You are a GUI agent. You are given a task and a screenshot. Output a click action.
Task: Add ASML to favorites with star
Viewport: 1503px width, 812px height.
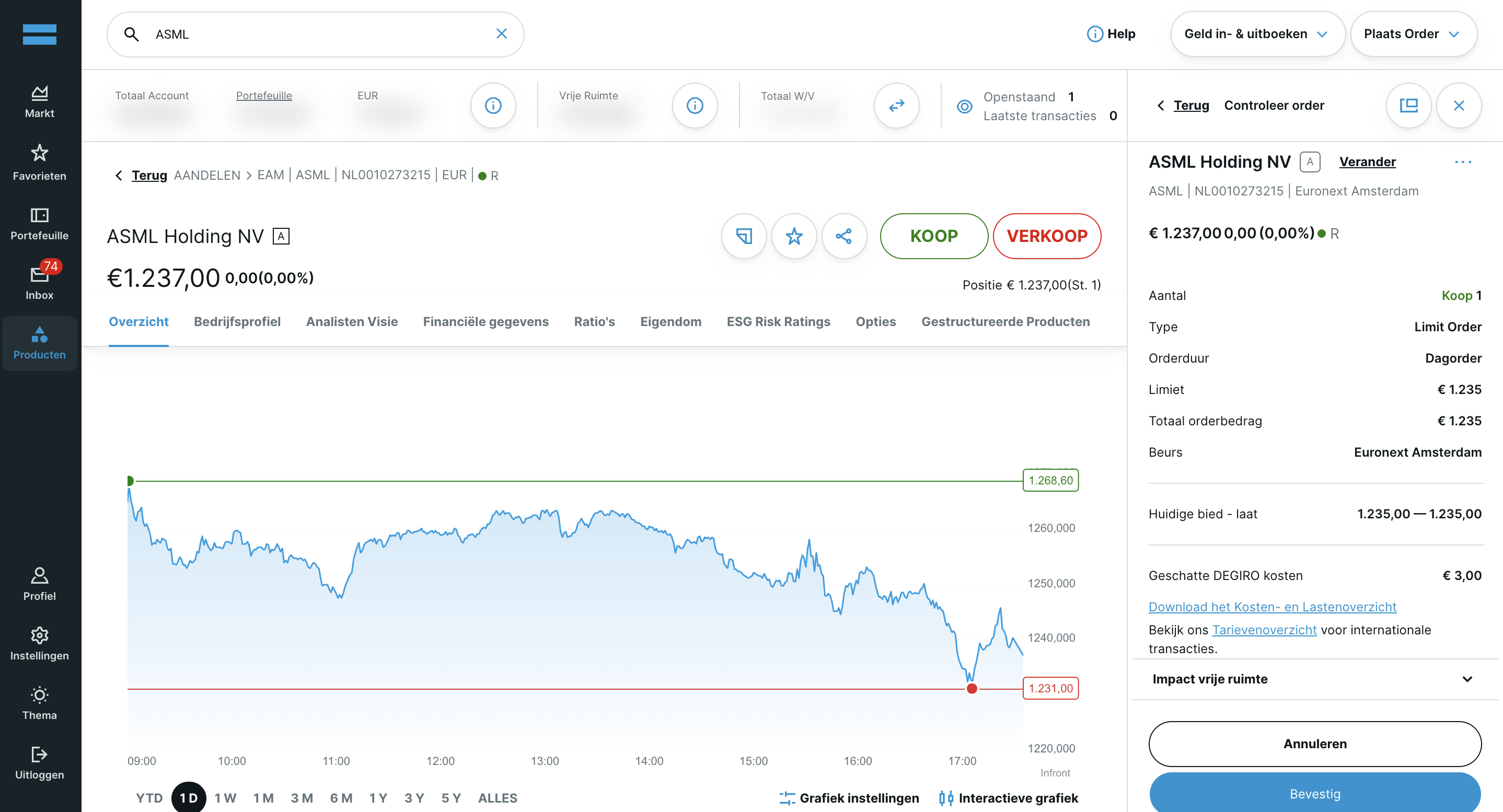(794, 236)
